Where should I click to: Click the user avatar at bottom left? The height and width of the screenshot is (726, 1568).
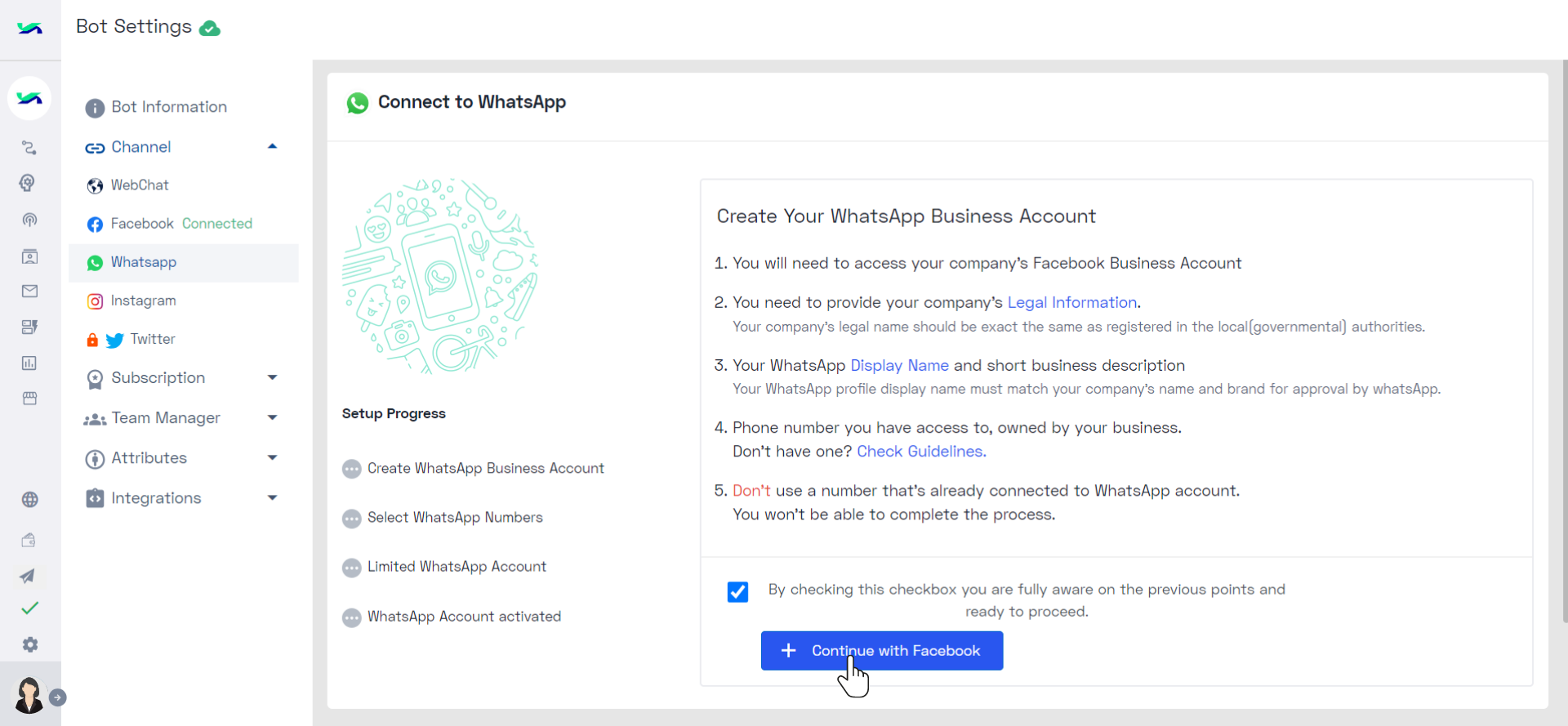pyautogui.click(x=29, y=695)
